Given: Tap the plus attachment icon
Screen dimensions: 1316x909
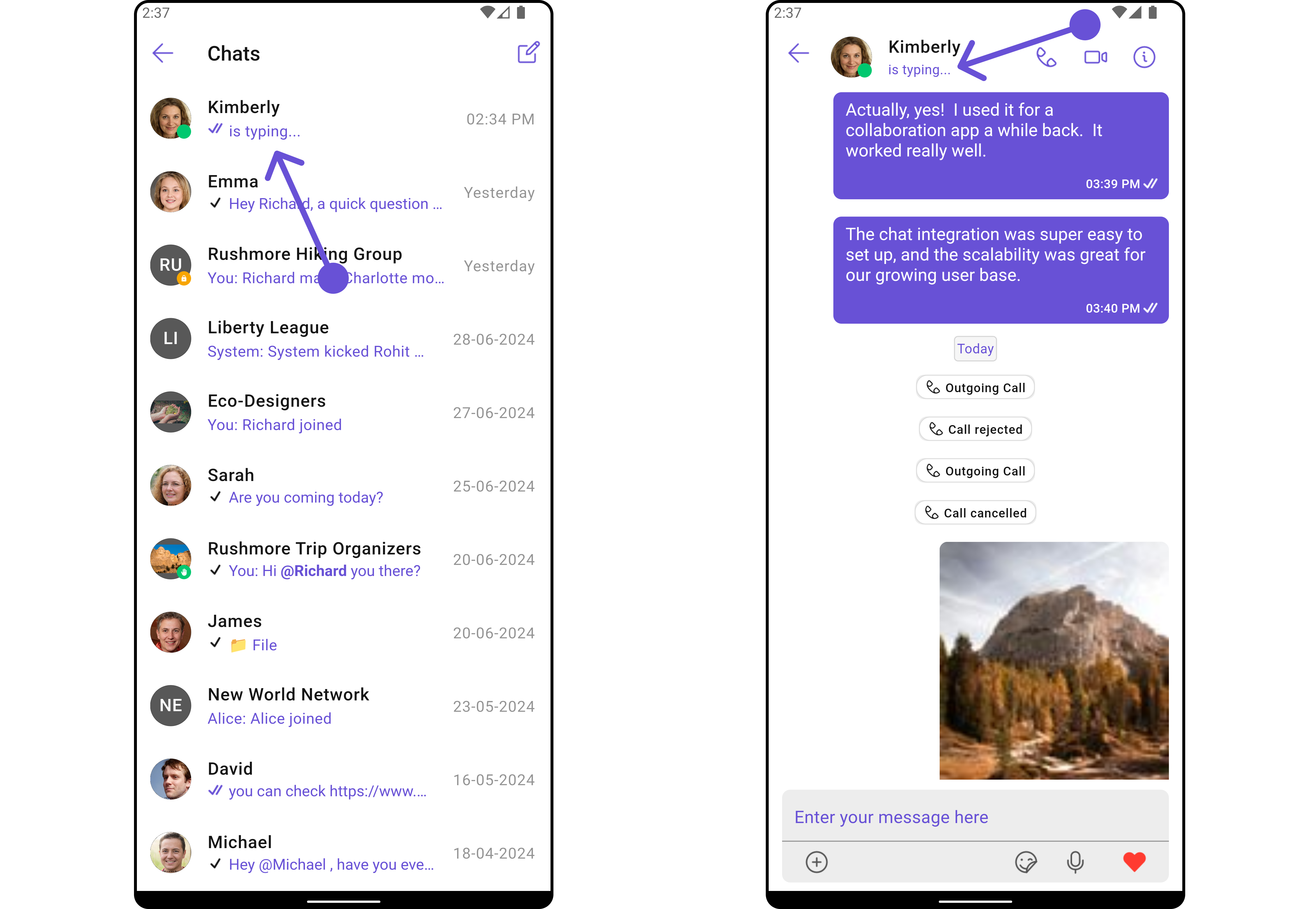Looking at the screenshot, I should coord(816,862).
